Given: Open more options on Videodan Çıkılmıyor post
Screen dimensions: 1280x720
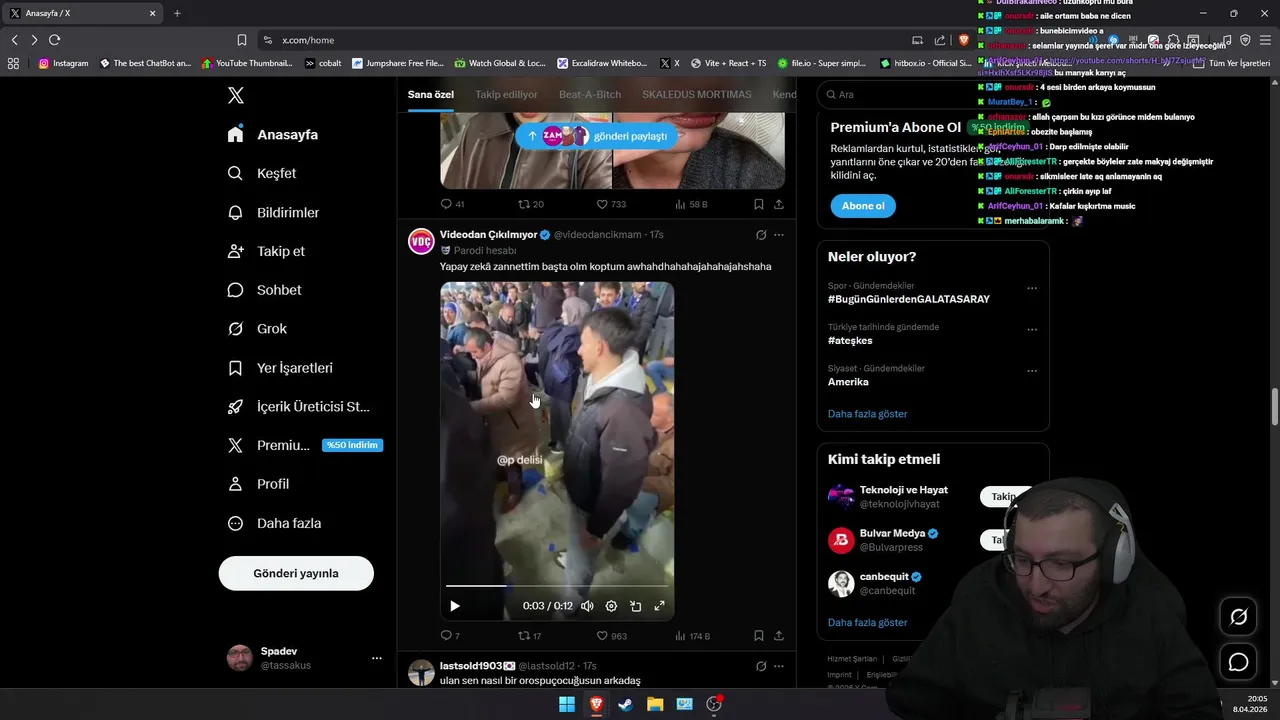Looking at the screenshot, I should [779, 235].
